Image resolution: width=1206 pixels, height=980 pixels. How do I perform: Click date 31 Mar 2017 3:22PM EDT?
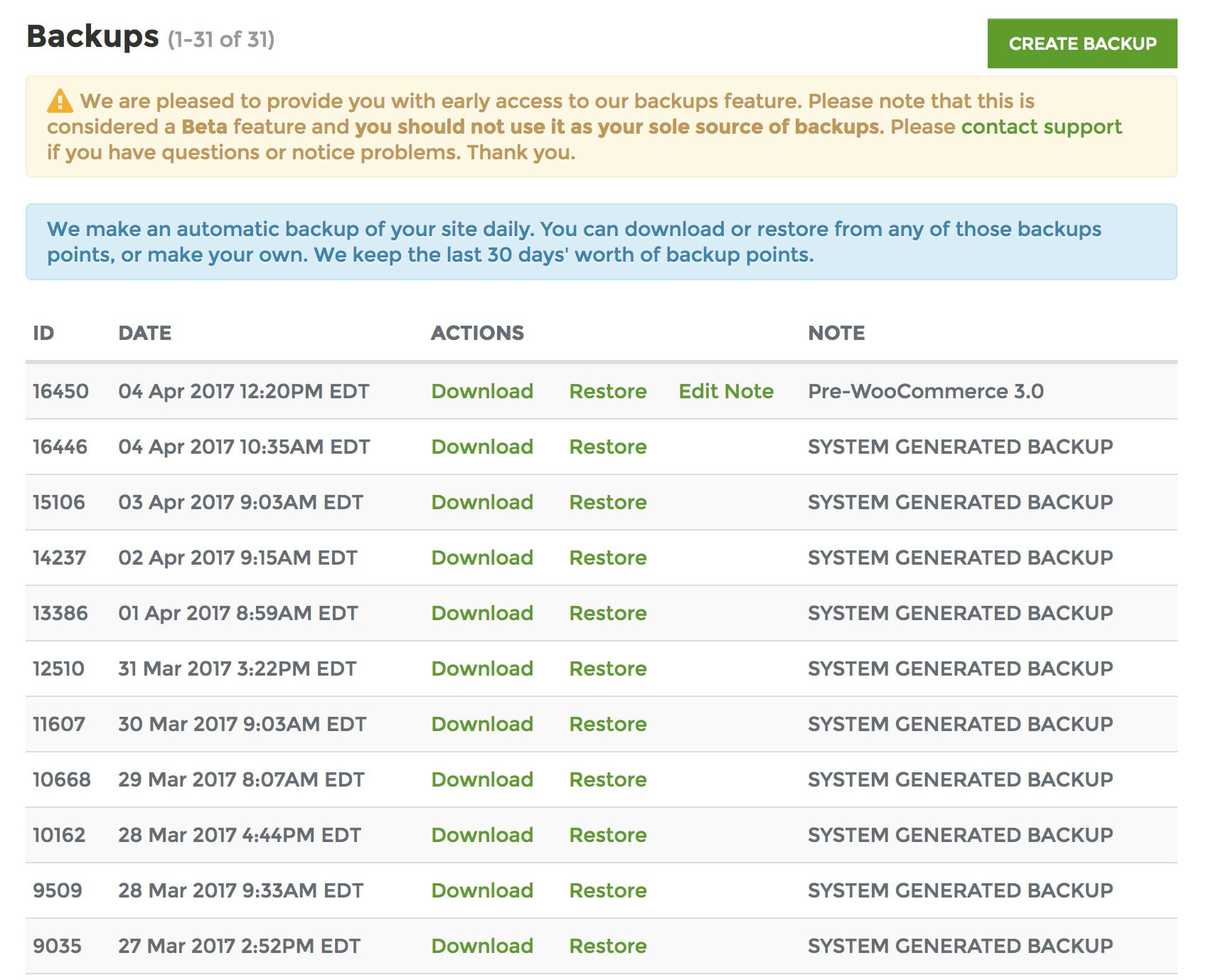[238, 669]
